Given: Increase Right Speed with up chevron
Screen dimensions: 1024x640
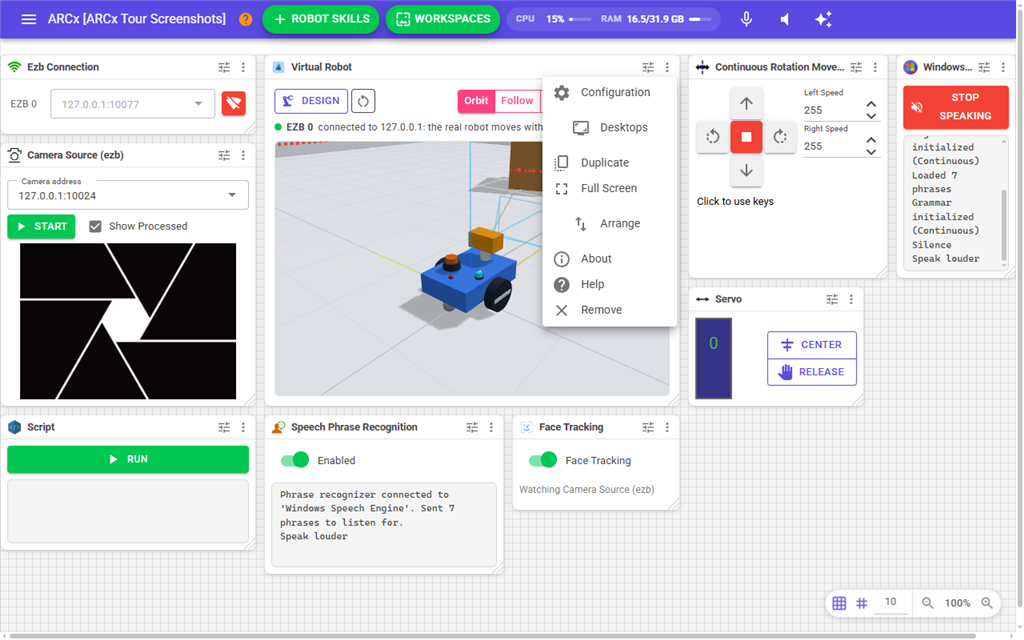Looking at the screenshot, I should (x=871, y=140).
